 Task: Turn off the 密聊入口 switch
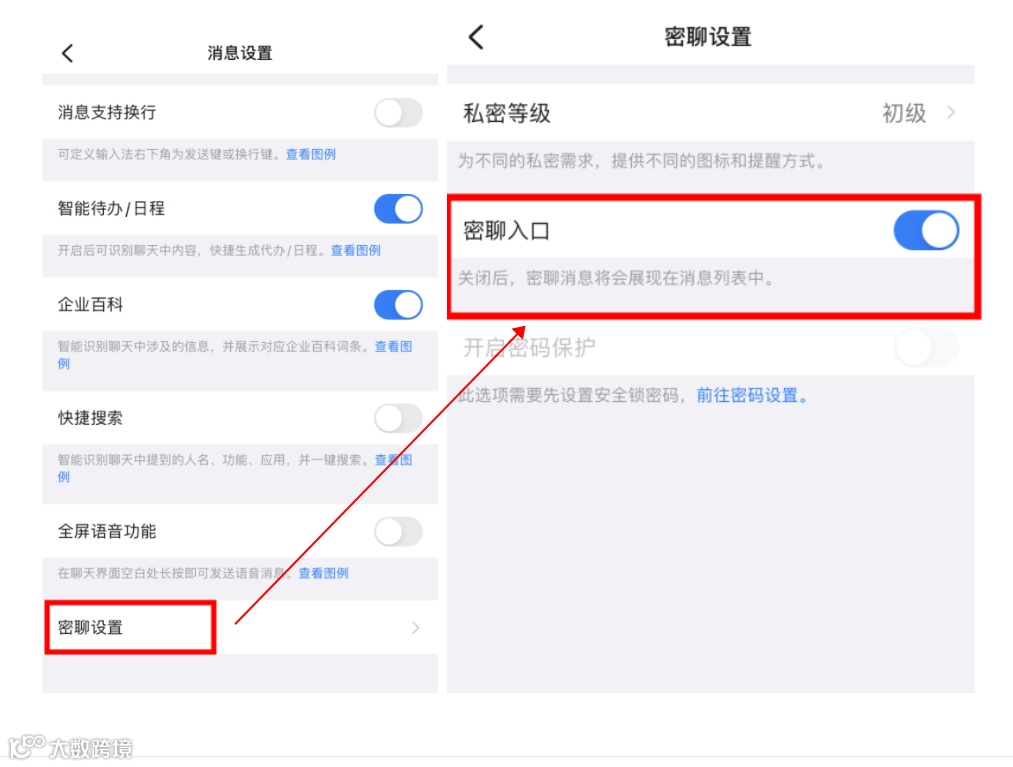click(926, 231)
